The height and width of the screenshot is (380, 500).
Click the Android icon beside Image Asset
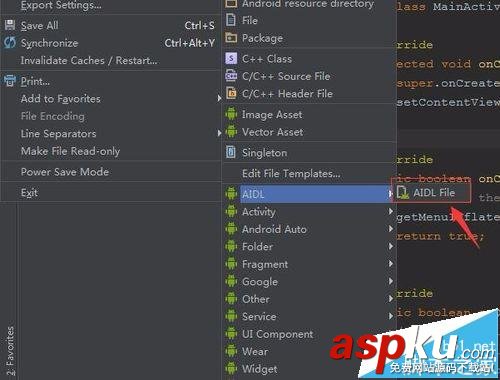[x=231, y=114]
